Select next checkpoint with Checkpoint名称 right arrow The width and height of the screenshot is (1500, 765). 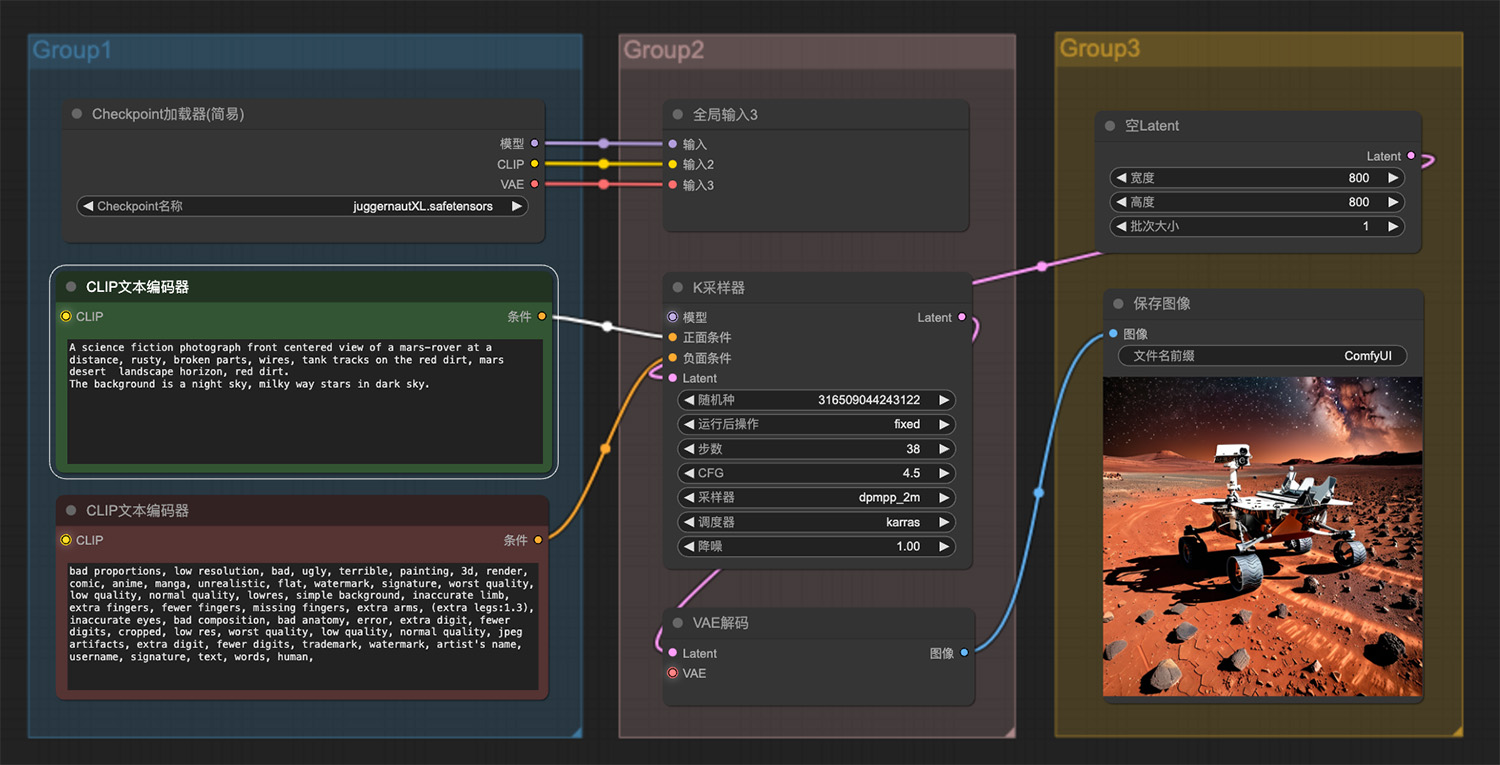[x=517, y=206]
